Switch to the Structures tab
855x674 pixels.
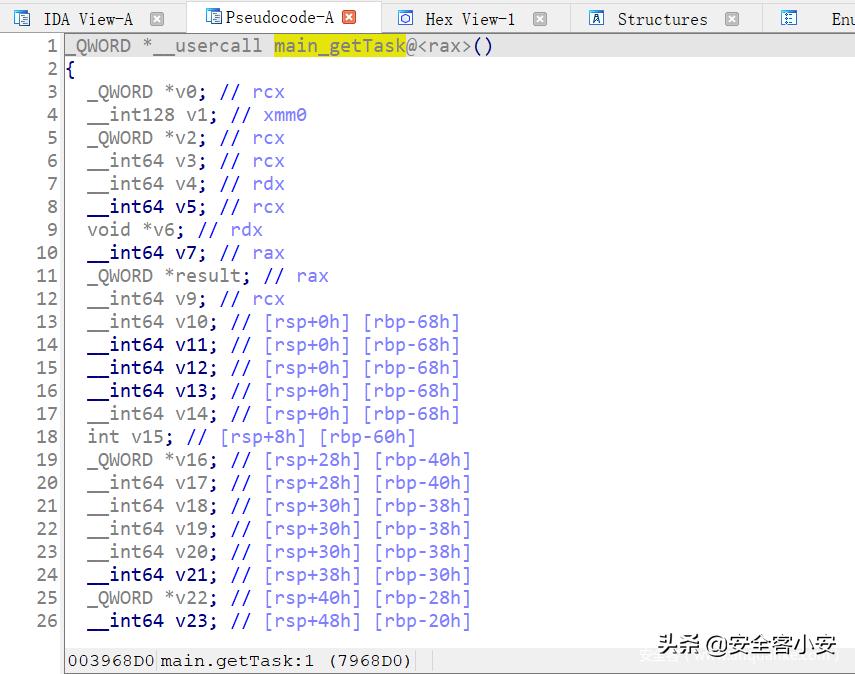tap(662, 19)
